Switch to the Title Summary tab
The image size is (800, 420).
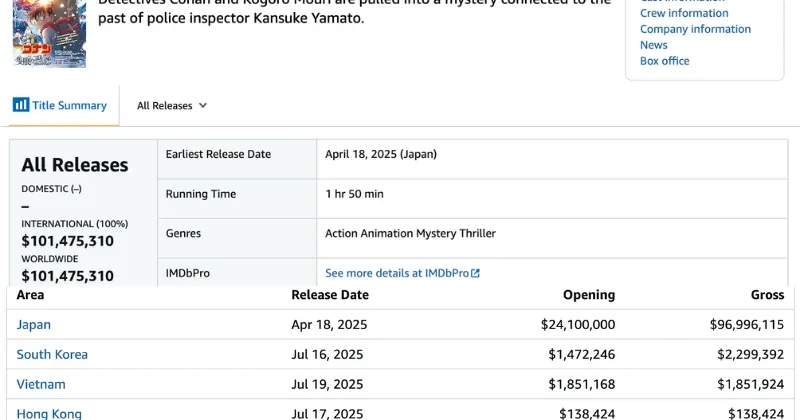click(x=60, y=105)
